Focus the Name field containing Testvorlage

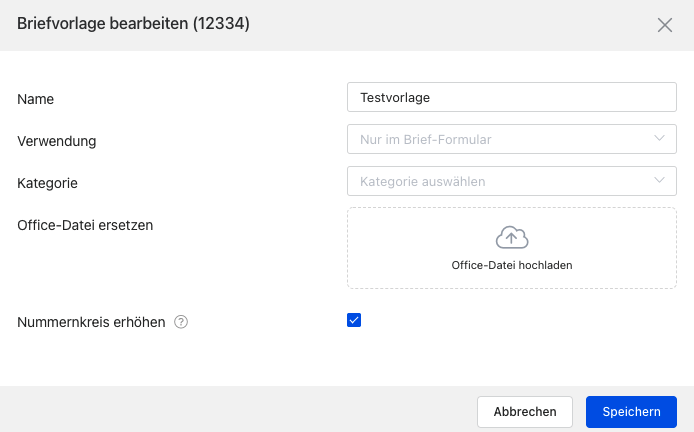pos(512,97)
